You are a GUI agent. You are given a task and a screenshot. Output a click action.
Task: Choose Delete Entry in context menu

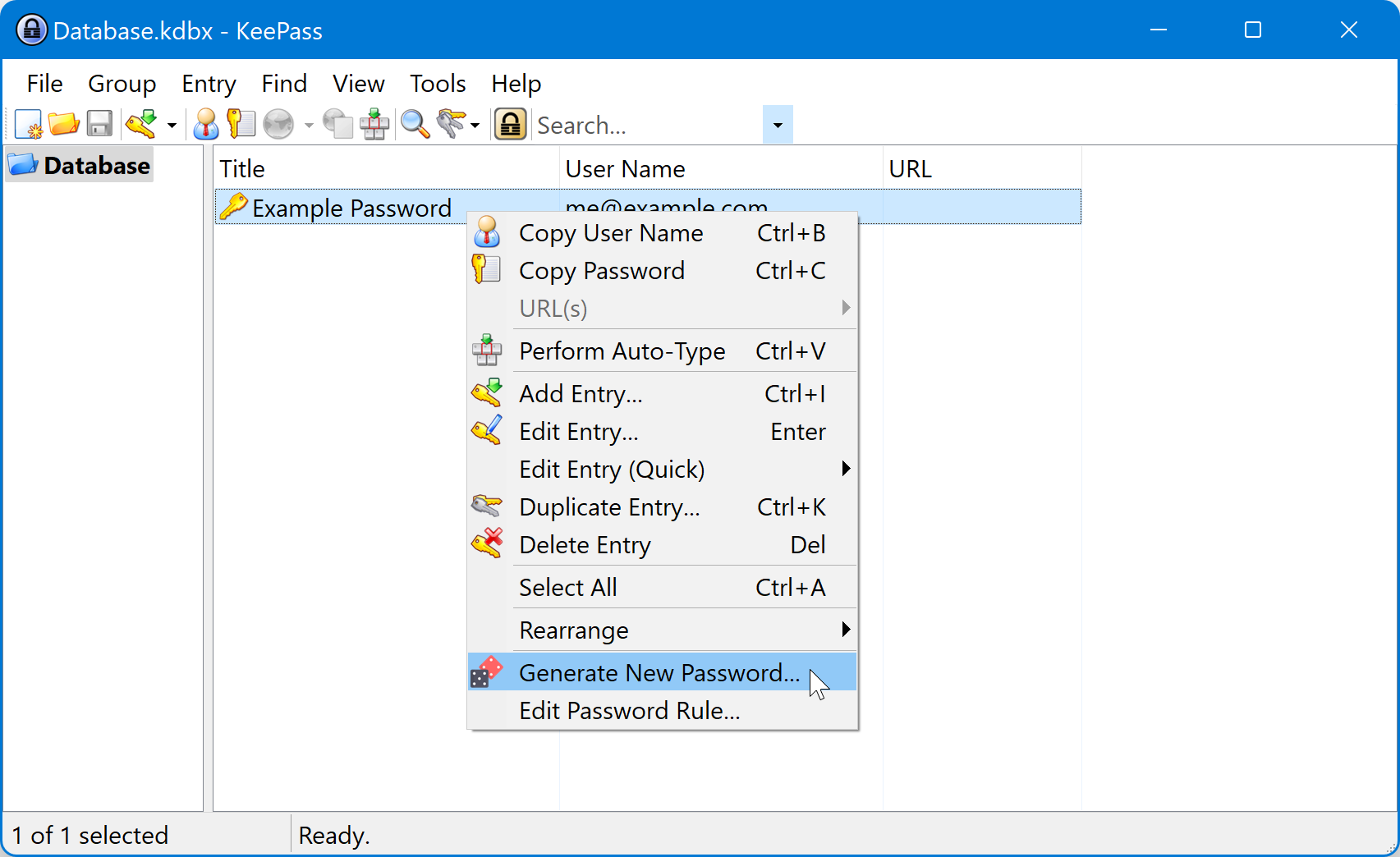[x=663, y=545]
